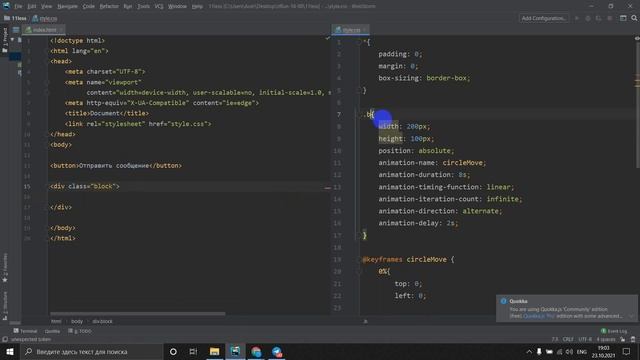Open the VCS menu

click(159, 6)
